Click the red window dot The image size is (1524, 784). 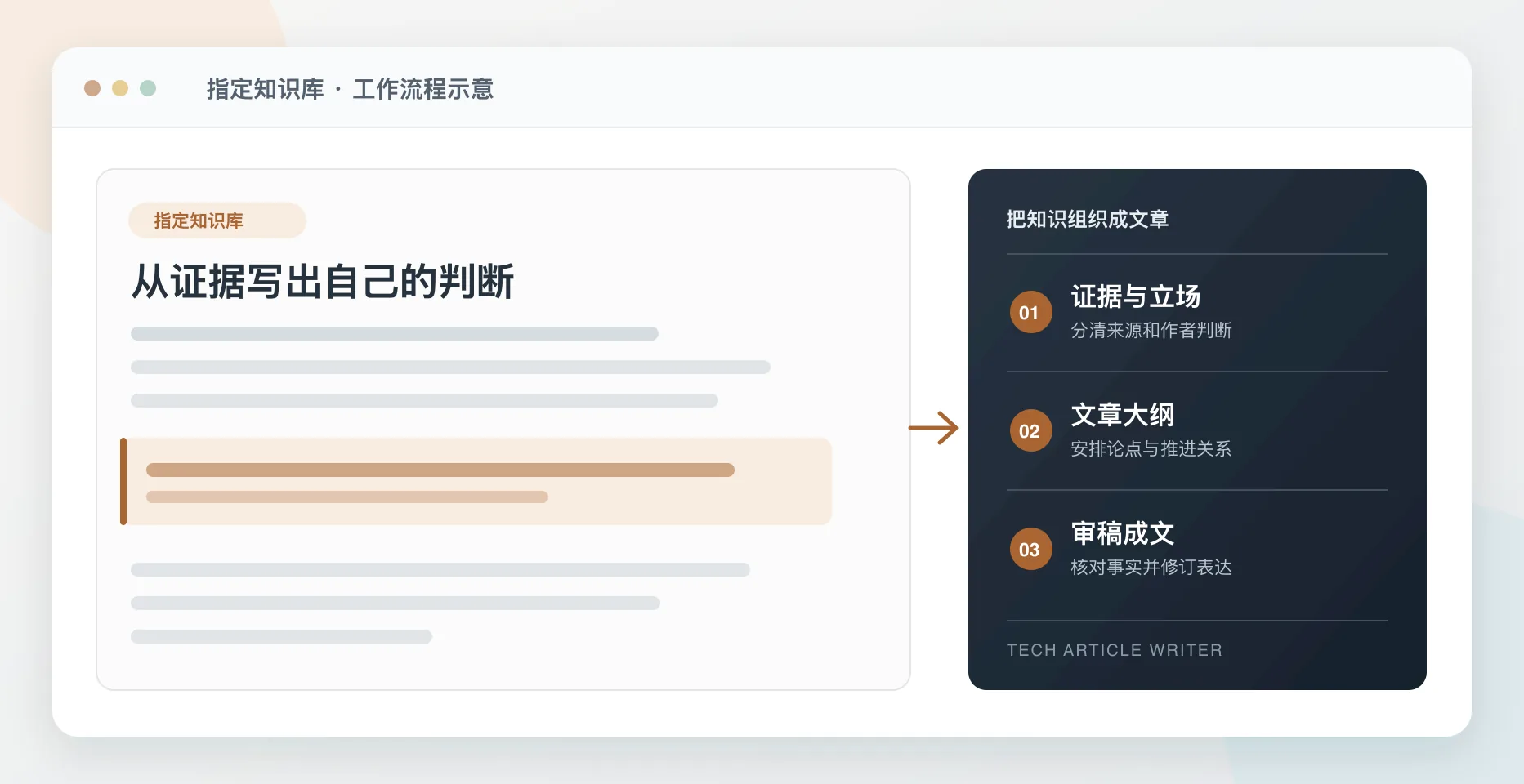coord(92,88)
